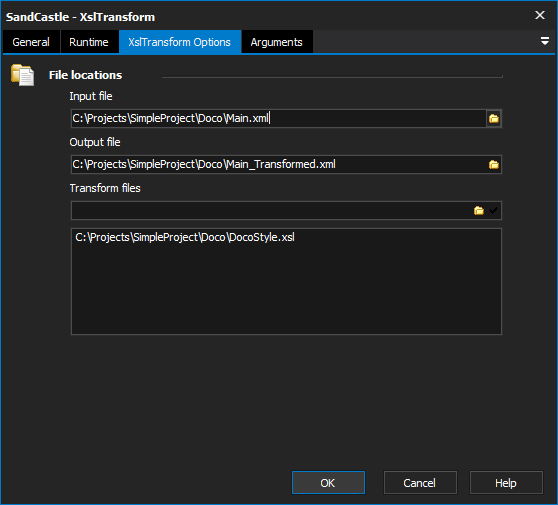Click the File locations documents icon

(22, 75)
